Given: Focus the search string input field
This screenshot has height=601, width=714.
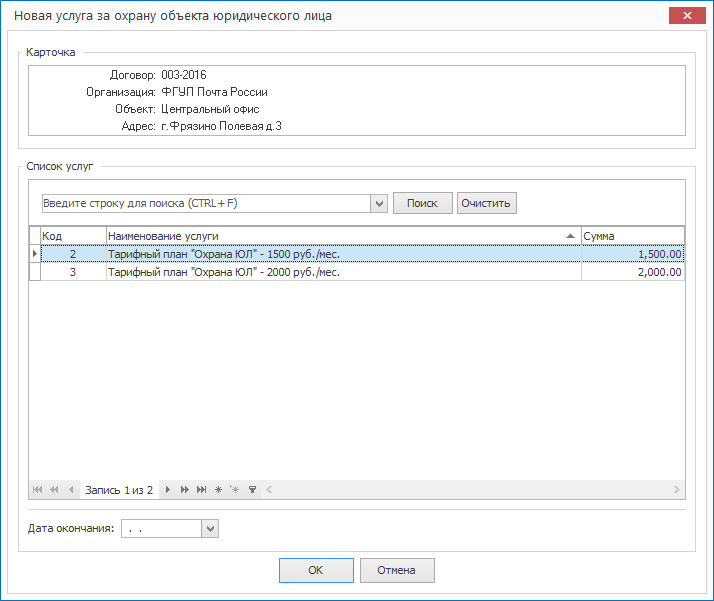Looking at the screenshot, I should click(x=206, y=204).
